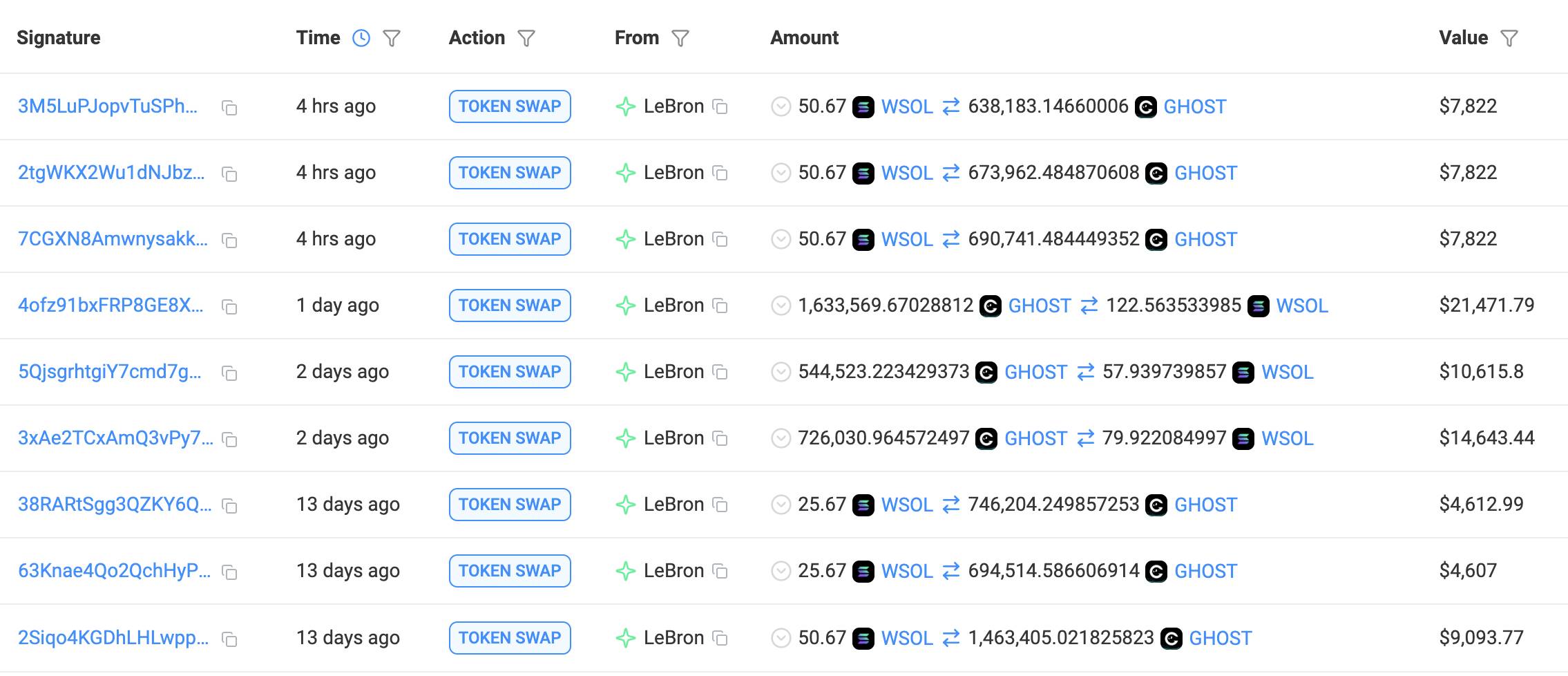
Task: Open transaction 2tgWKX2Wu1dNJbz...
Action: pyautogui.click(x=111, y=173)
